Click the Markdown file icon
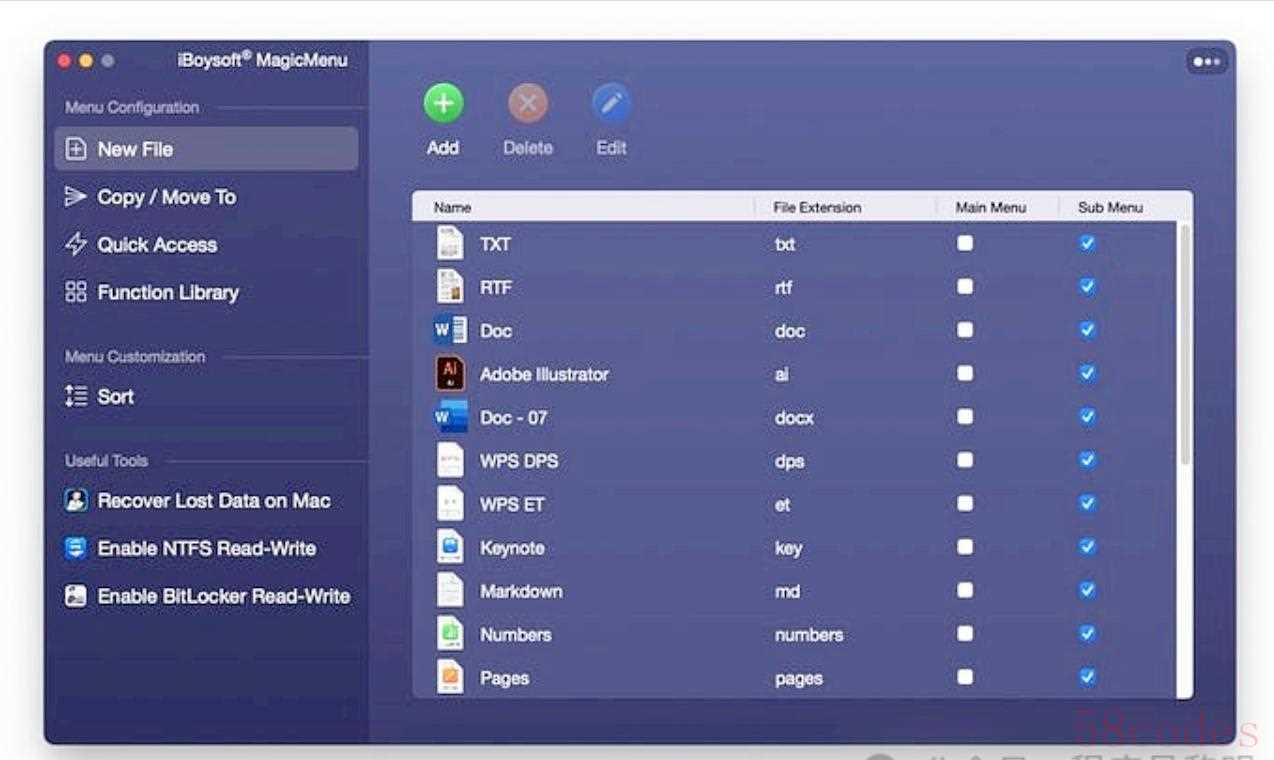The width and height of the screenshot is (1274, 760). [451, 591]
